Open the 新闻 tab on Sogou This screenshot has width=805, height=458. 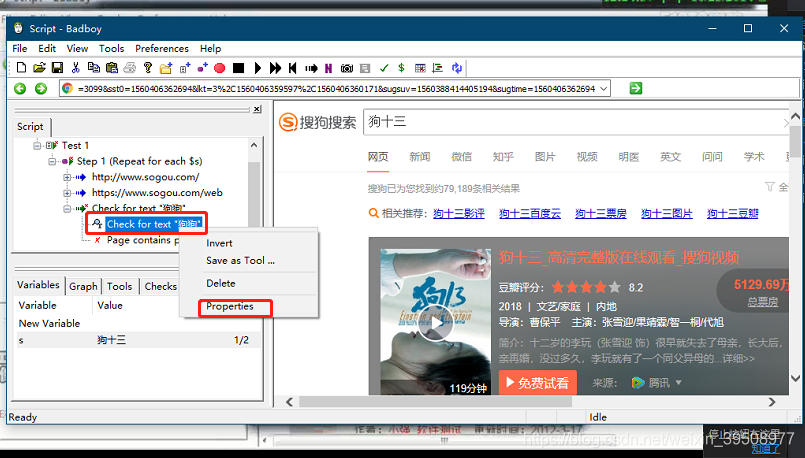[x=419, y=157]
